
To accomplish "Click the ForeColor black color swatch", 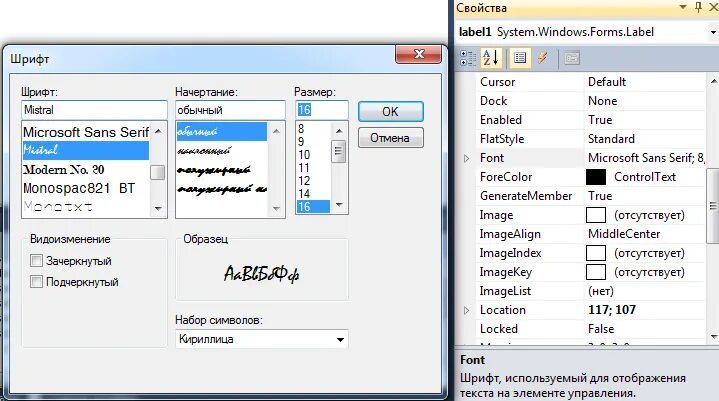I will click(596, 177).
